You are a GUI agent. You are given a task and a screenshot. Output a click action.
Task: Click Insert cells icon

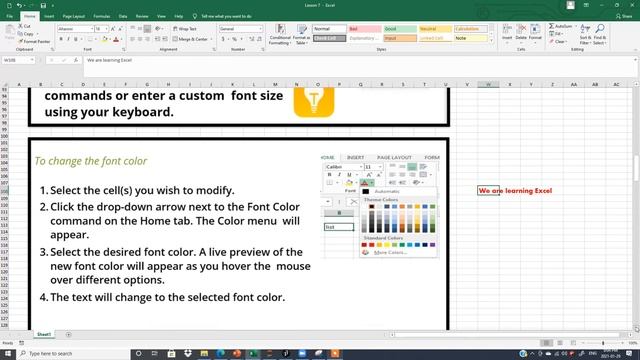507,33
